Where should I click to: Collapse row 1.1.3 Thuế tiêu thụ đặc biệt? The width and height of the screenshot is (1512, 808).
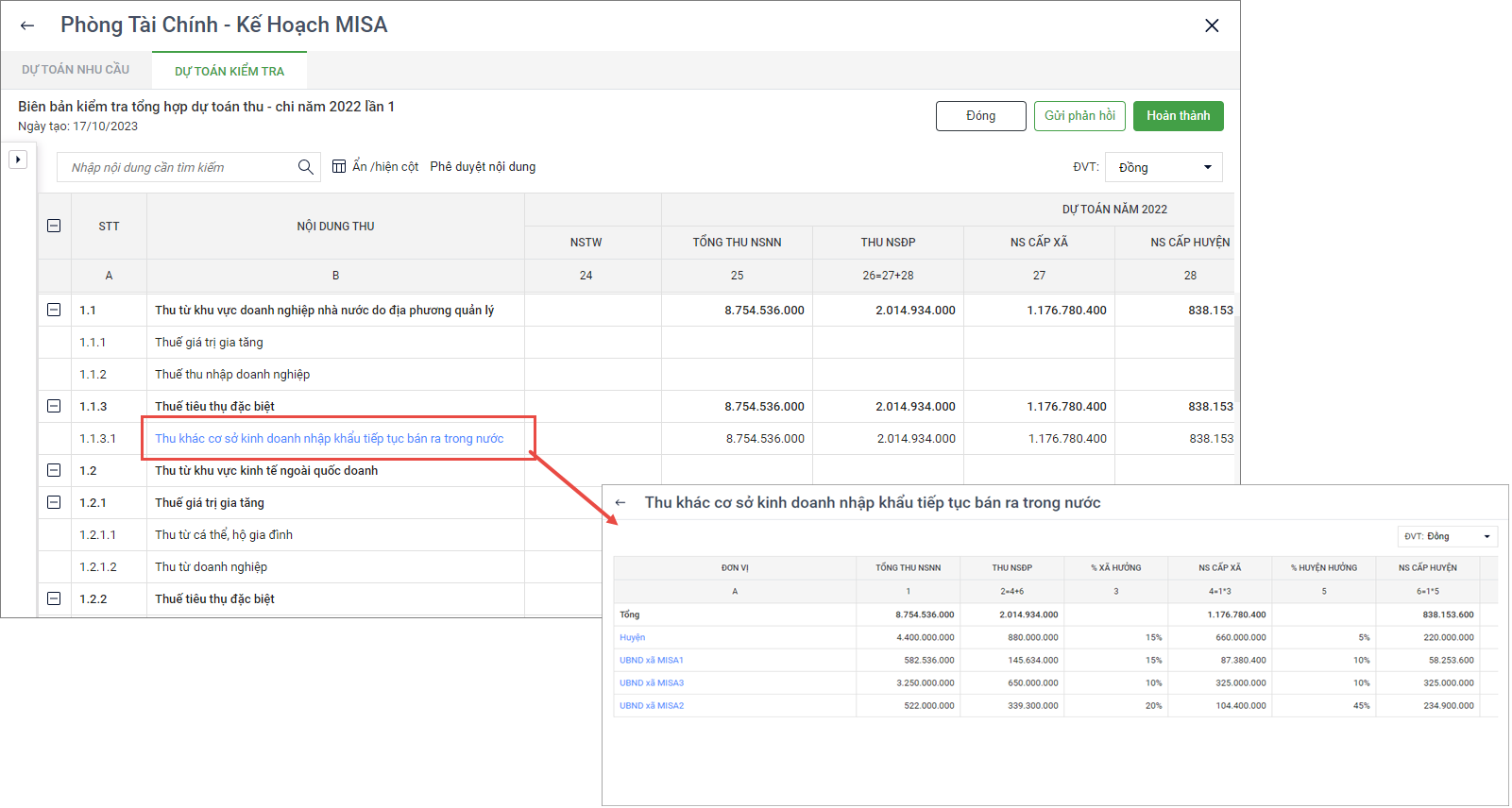pos(54,406)
